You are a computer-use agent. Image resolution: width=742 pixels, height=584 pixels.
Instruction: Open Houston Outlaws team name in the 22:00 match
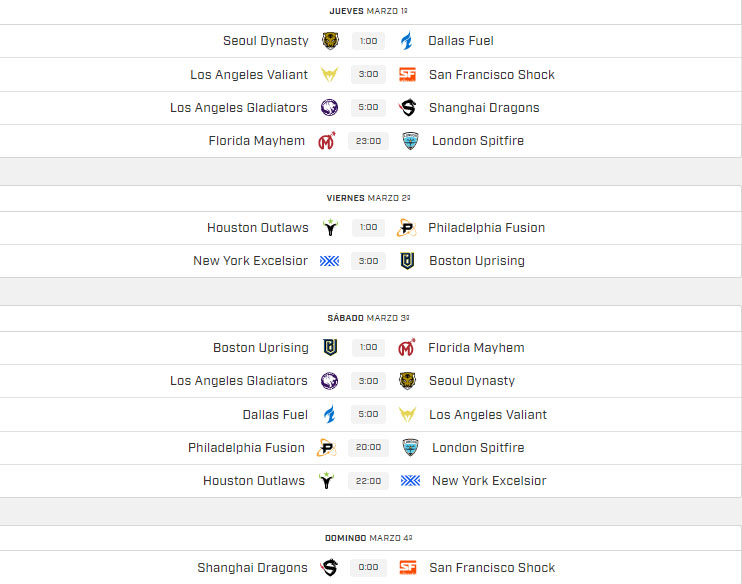coord(254,481)
